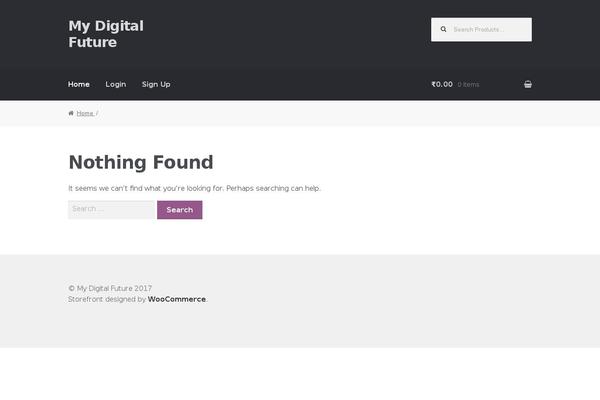Click the breadcrumb slash separator
The width and height of the screenshot is (600, 400).
(97, 113)
